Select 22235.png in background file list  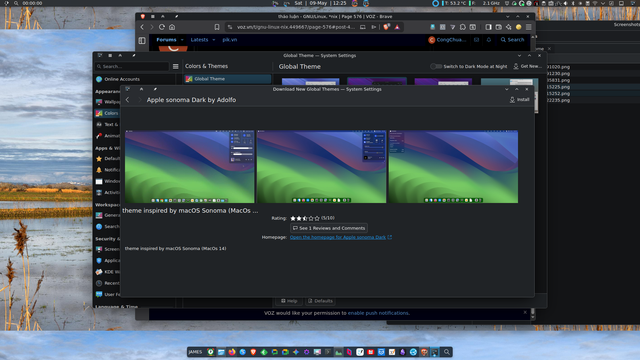click(x=558, y=100)
